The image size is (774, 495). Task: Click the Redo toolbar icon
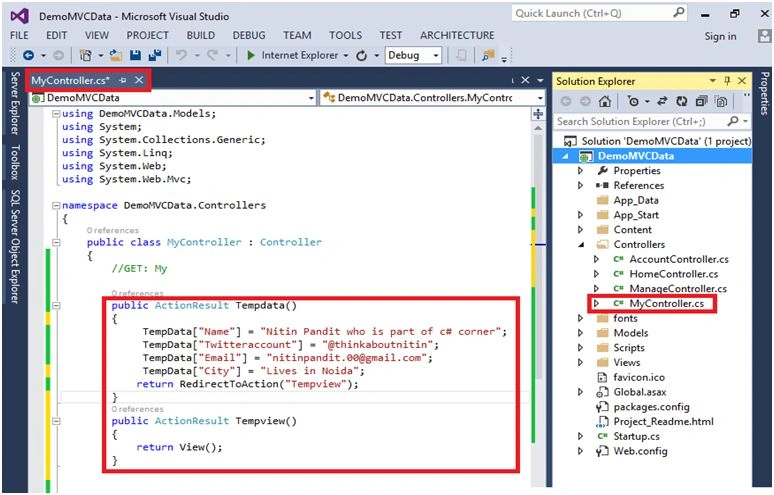pyautogui.click(x=212, y=55)
